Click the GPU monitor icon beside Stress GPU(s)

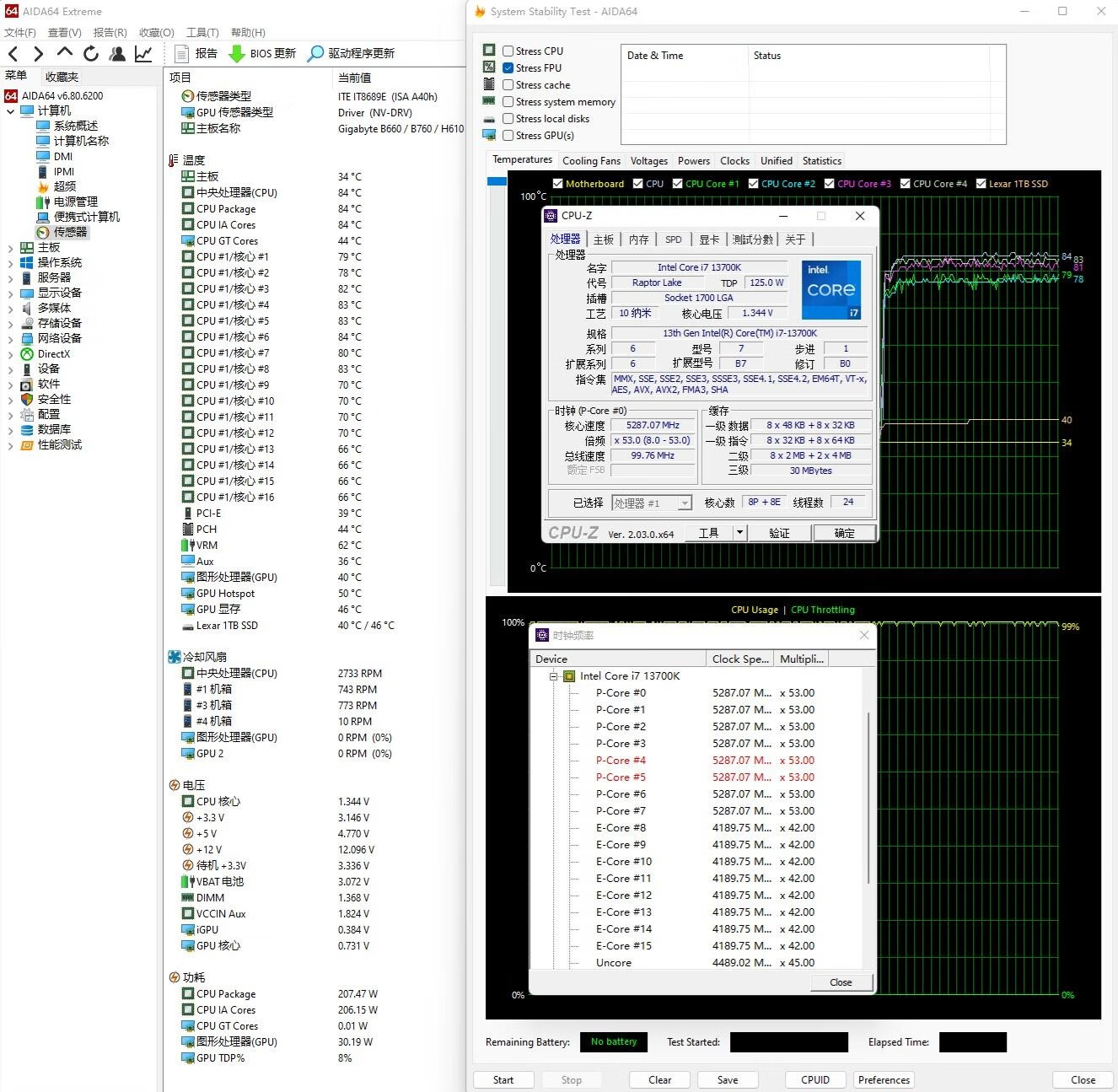pyautogui.click(x=490, y=135)
